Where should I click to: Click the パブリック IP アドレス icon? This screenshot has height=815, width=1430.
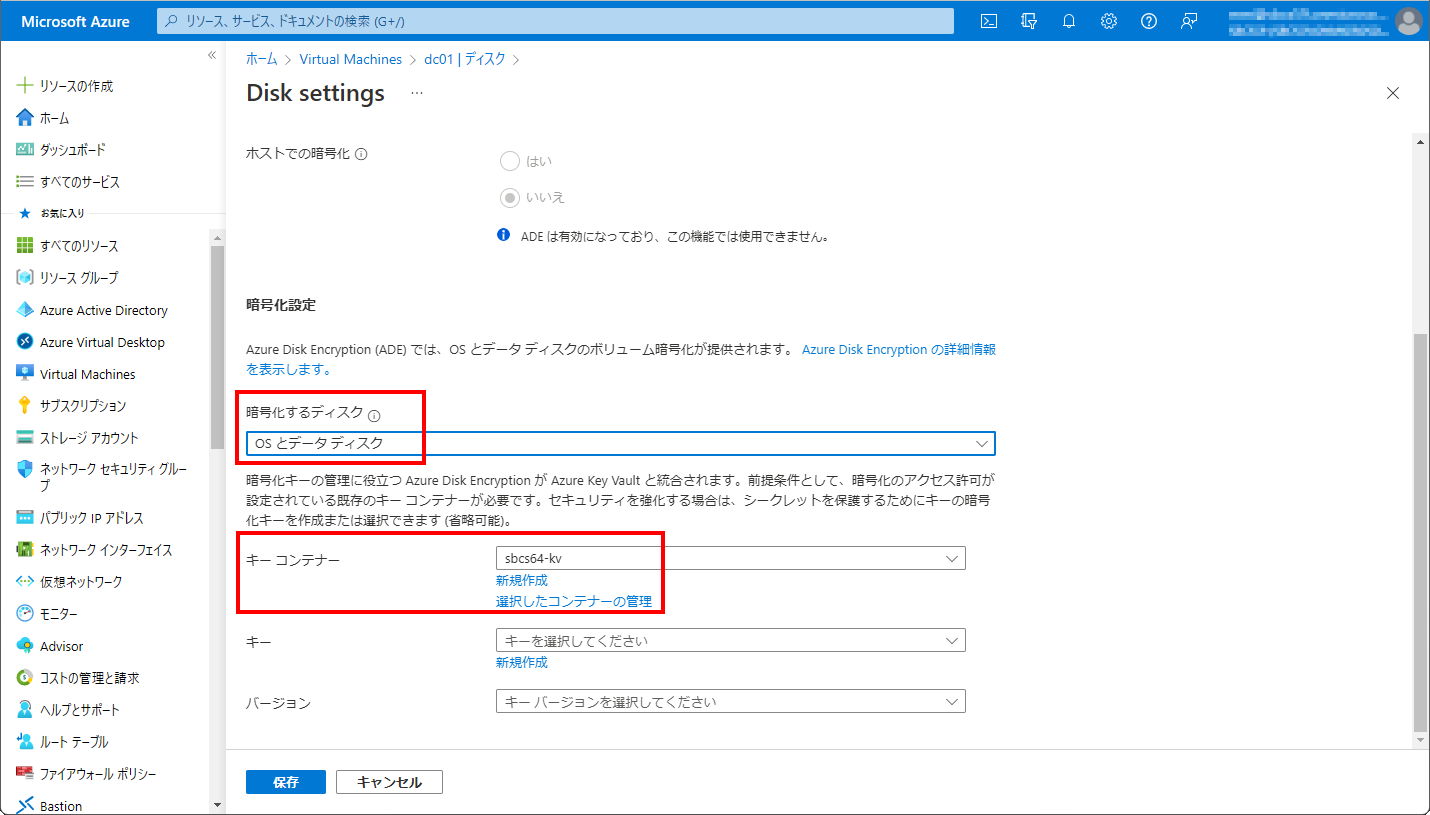25,518
